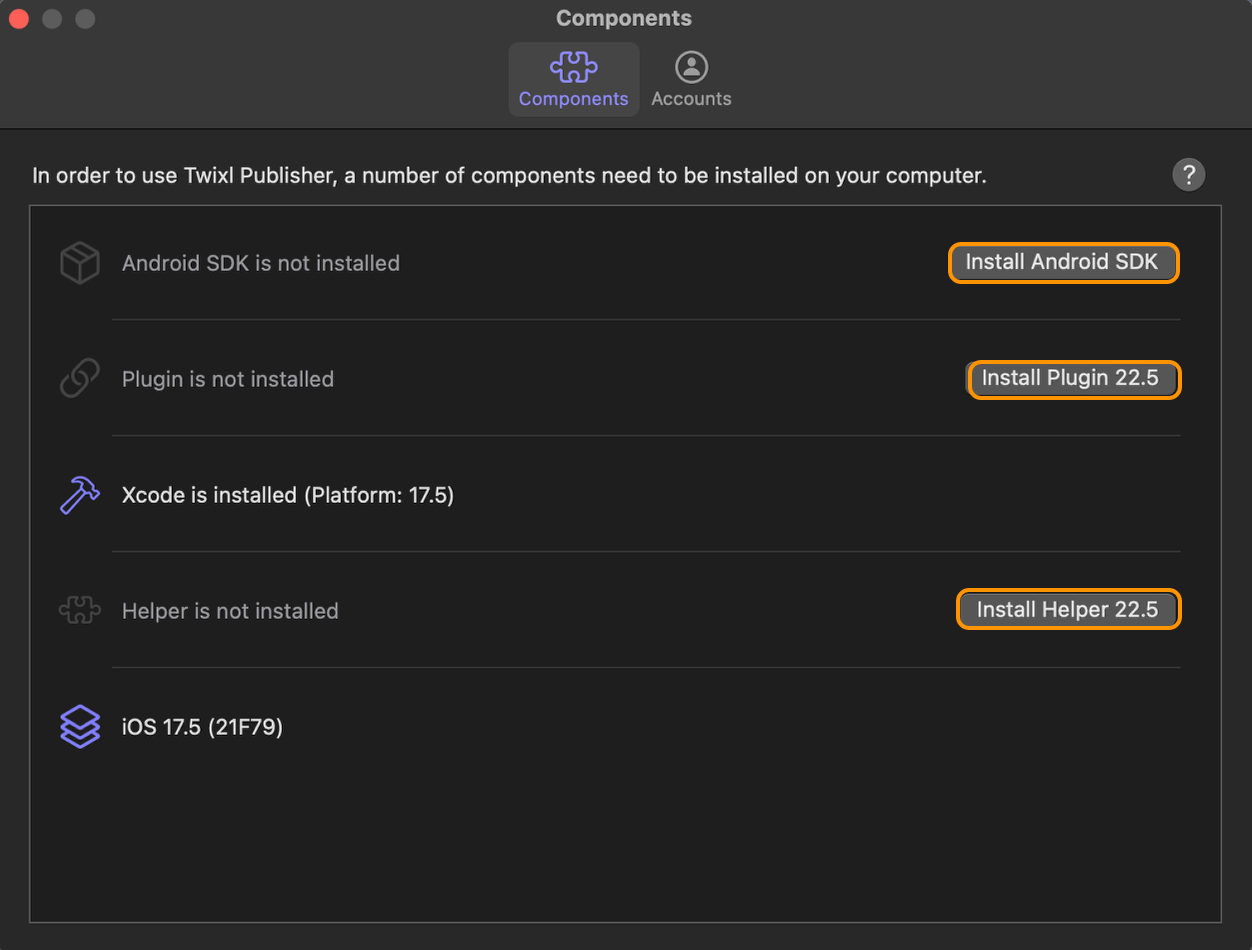Select "Android SDK is not installed" text

click(x=261, y=263)
